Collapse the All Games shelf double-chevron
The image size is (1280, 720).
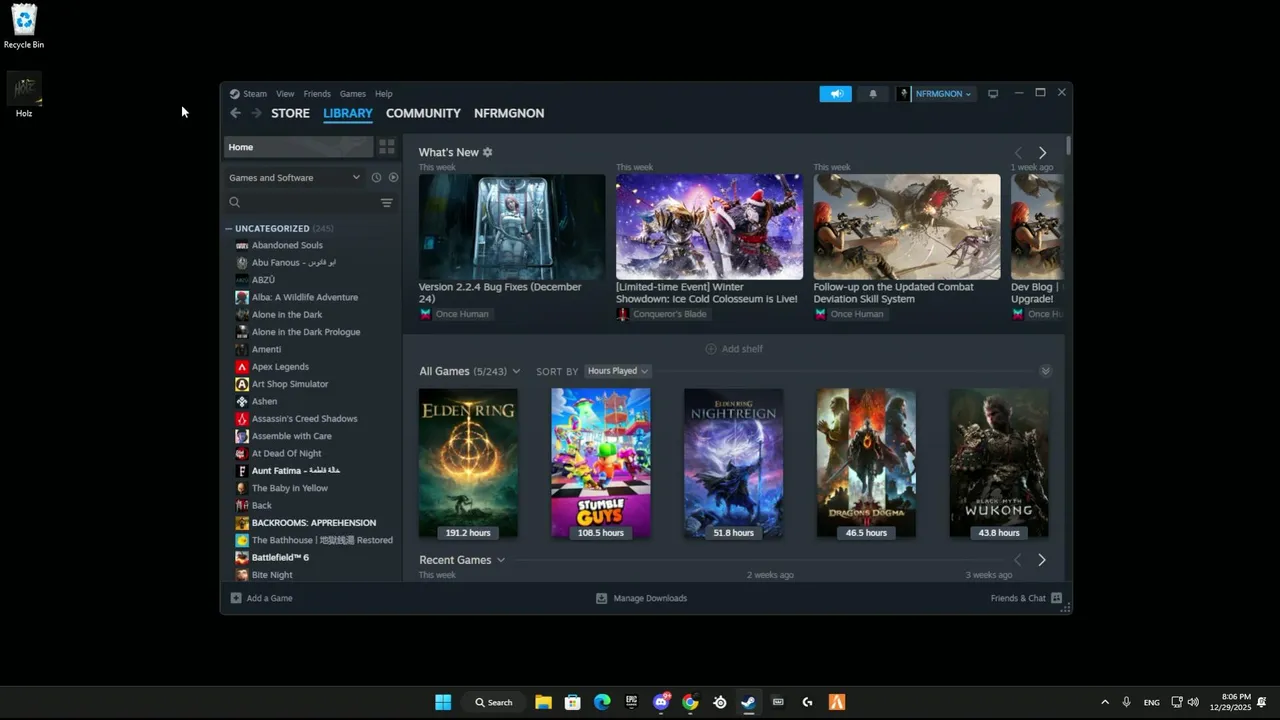[x=1045, y=371]
